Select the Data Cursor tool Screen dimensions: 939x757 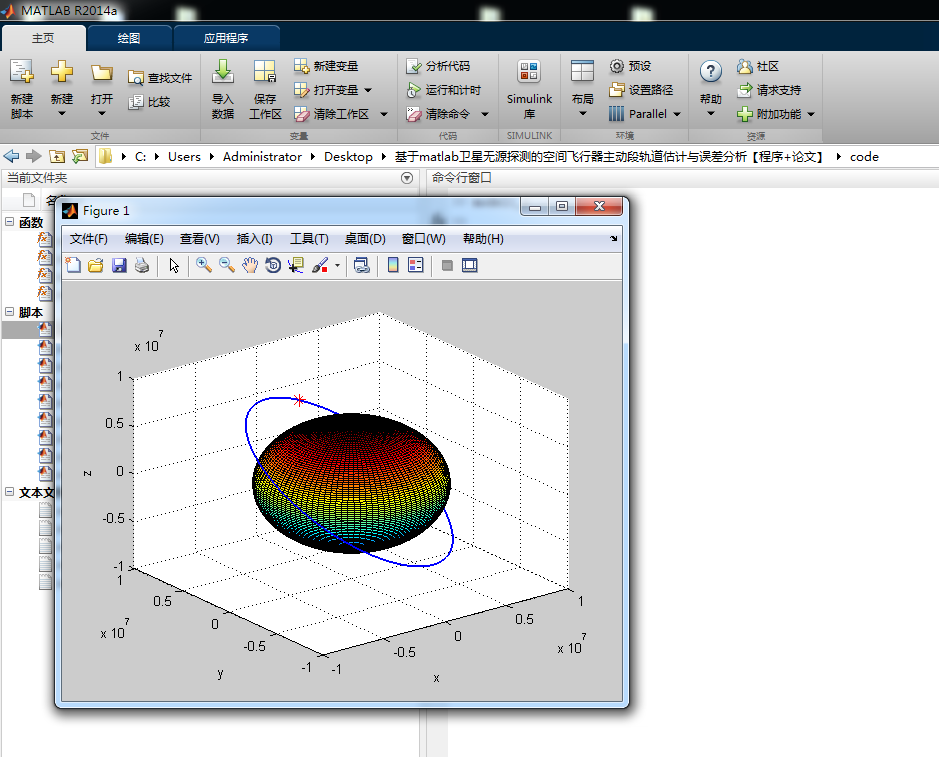296,265
